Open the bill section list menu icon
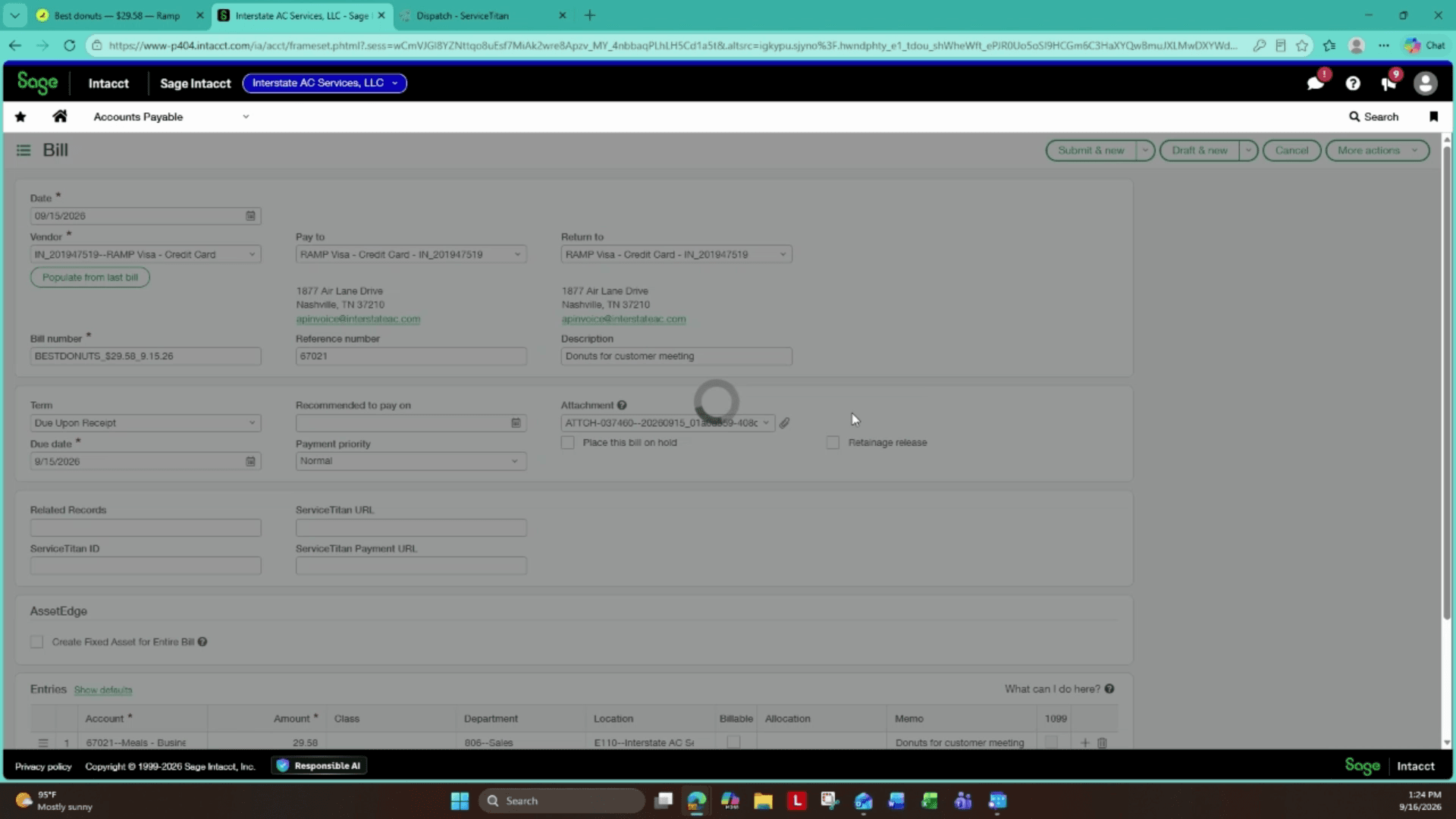 tap(24, 150)
